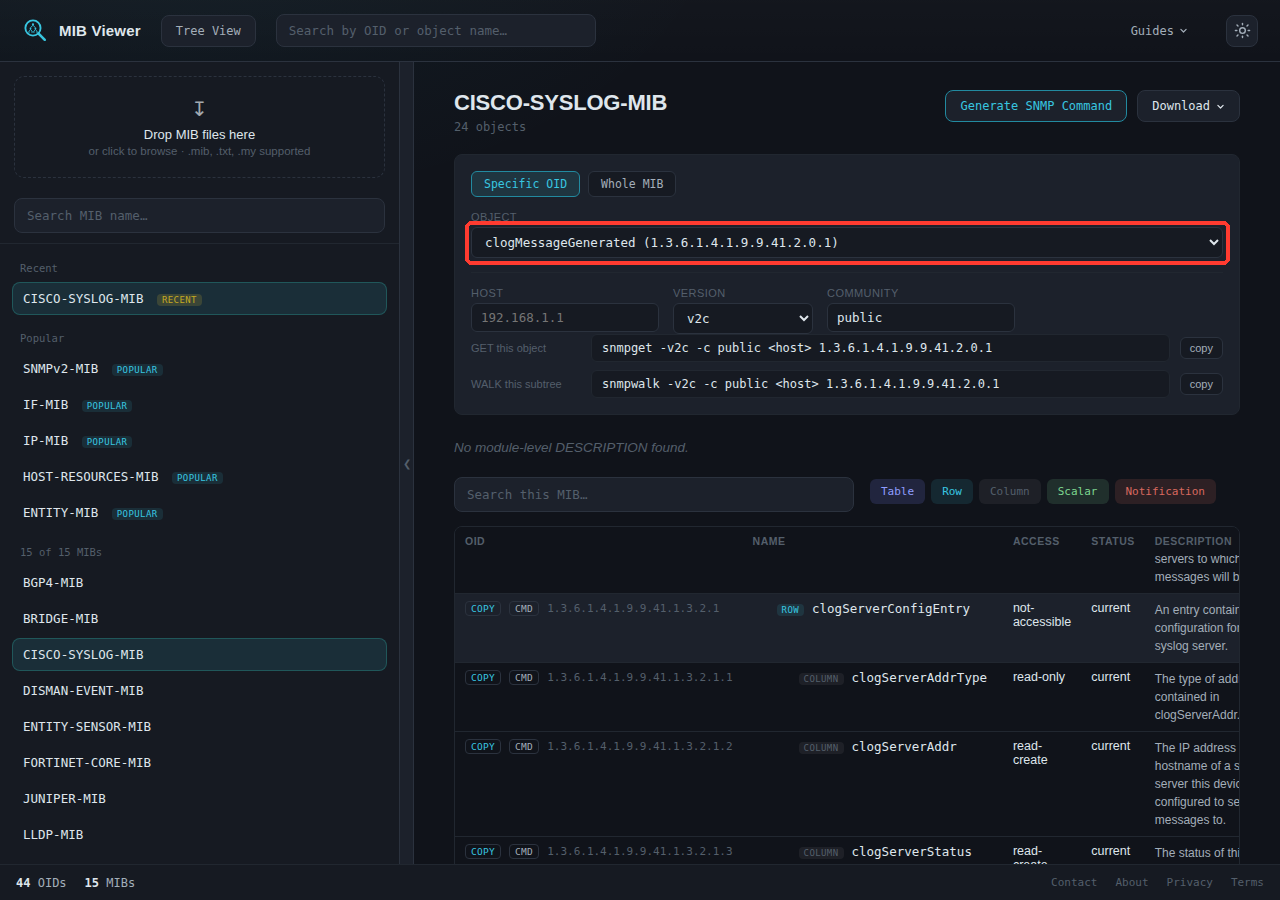Toggle the Table type filter
Viewport: 1280px width, 900px height.
click(x=897, y=491)
